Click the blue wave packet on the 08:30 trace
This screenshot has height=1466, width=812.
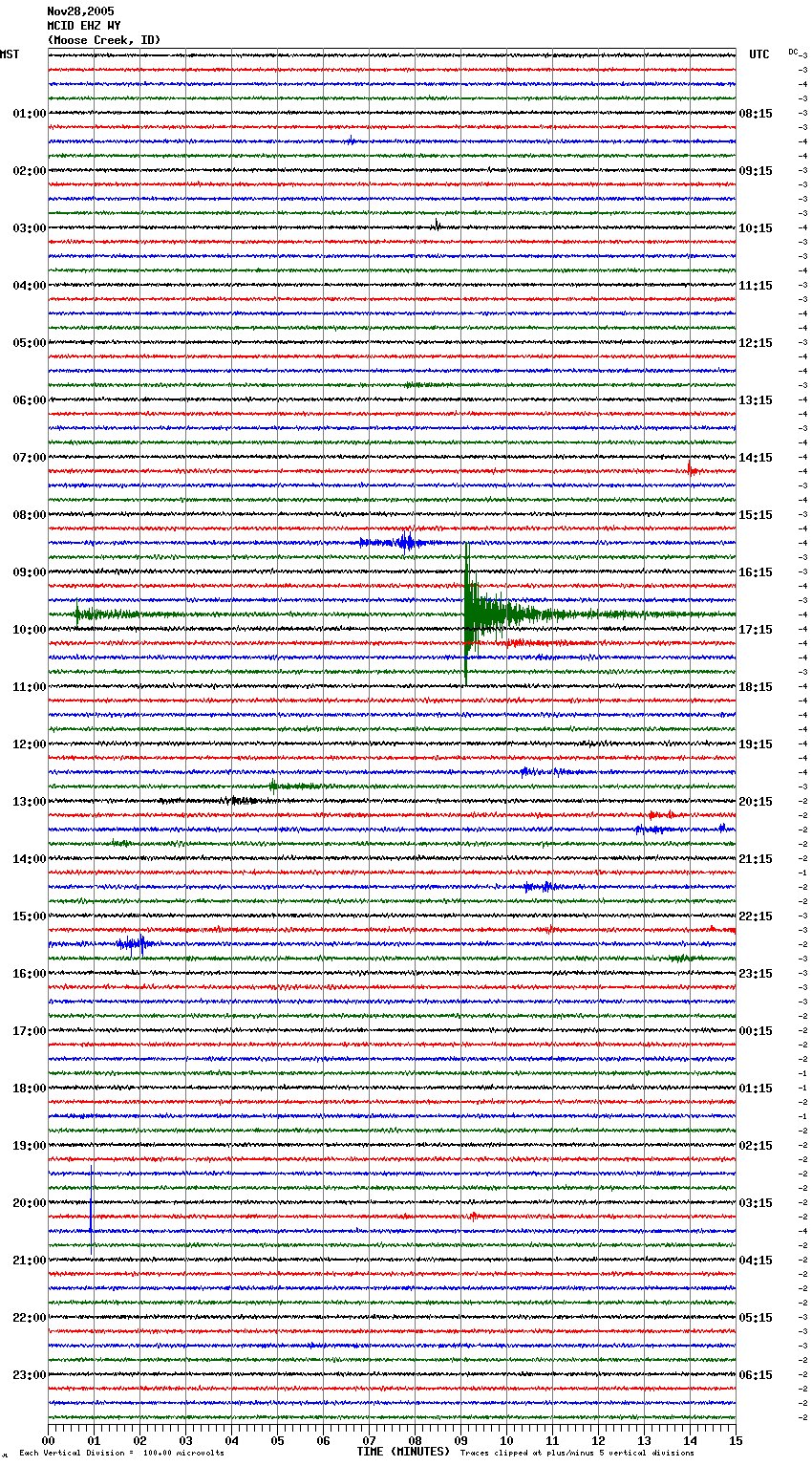click(x=394, y=543)
